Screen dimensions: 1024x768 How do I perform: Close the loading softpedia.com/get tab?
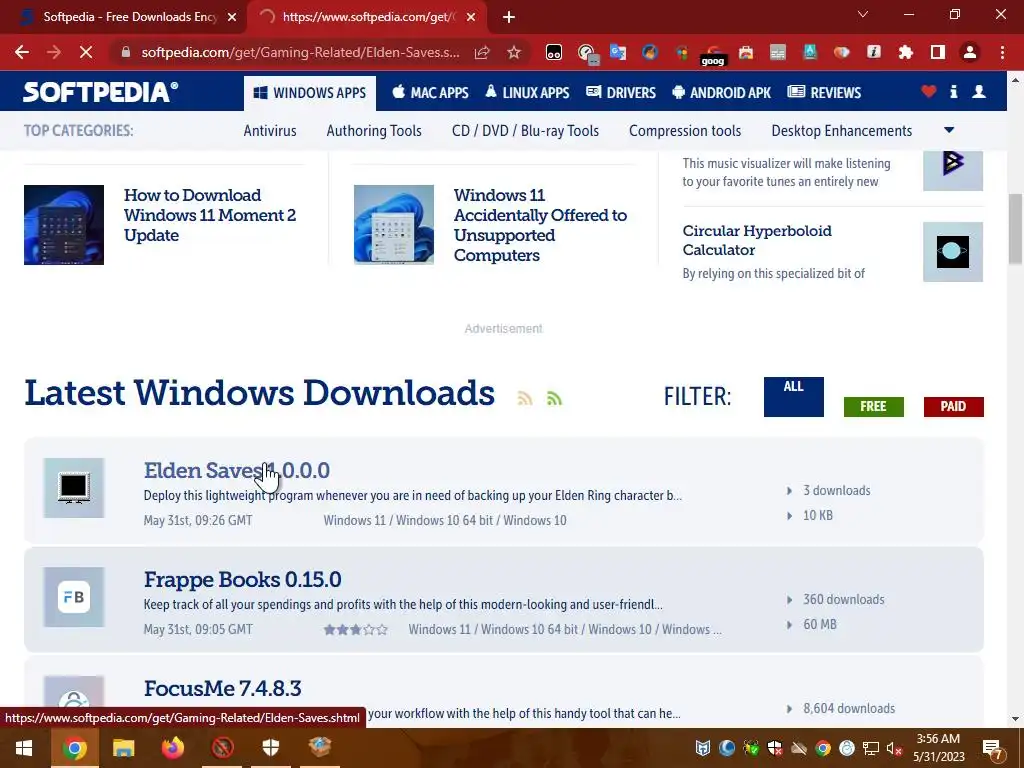tap(471, 17)
